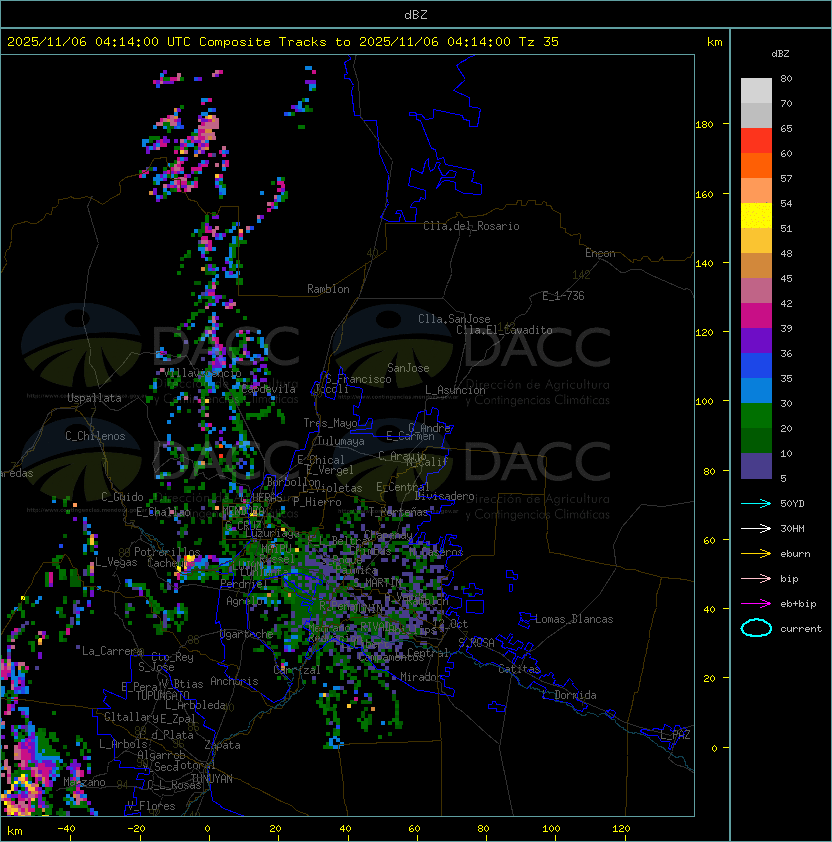Screen dimensions: 832x842
Task: Click the 'Potrerillos' map label
Action: tap(167, 552)
